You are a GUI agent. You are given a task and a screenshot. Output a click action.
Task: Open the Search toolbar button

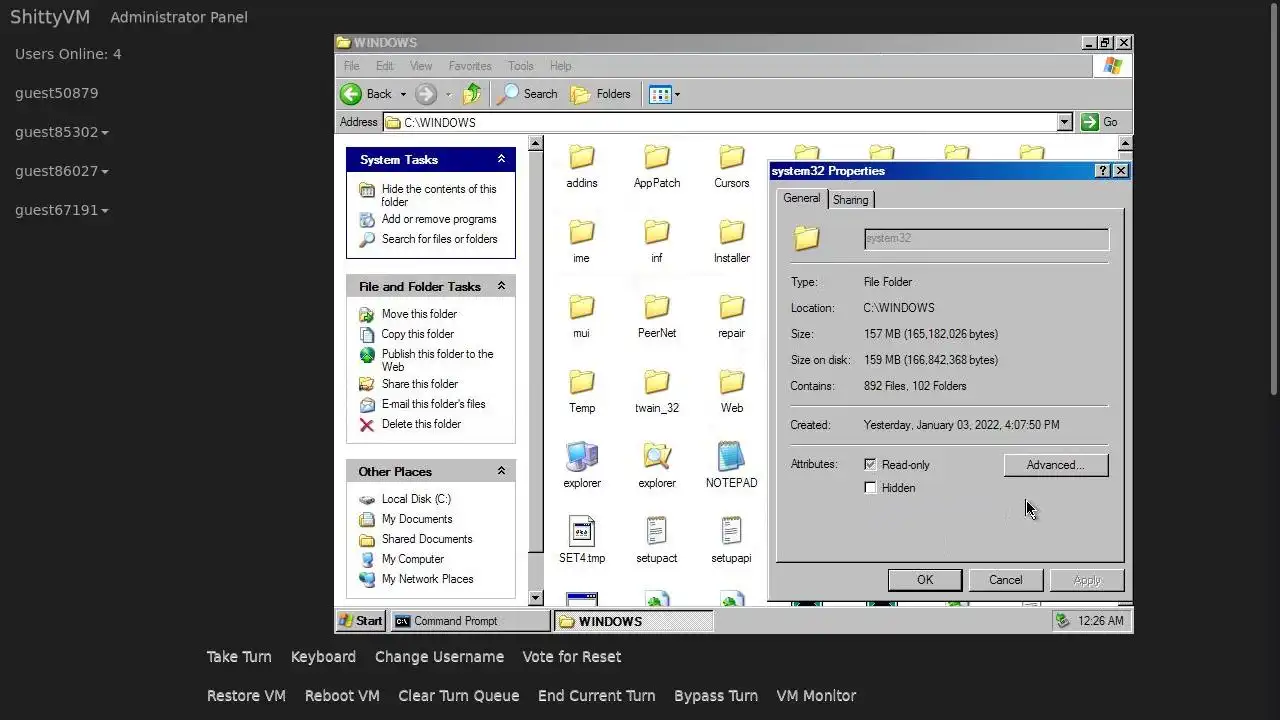pos(528,94)
